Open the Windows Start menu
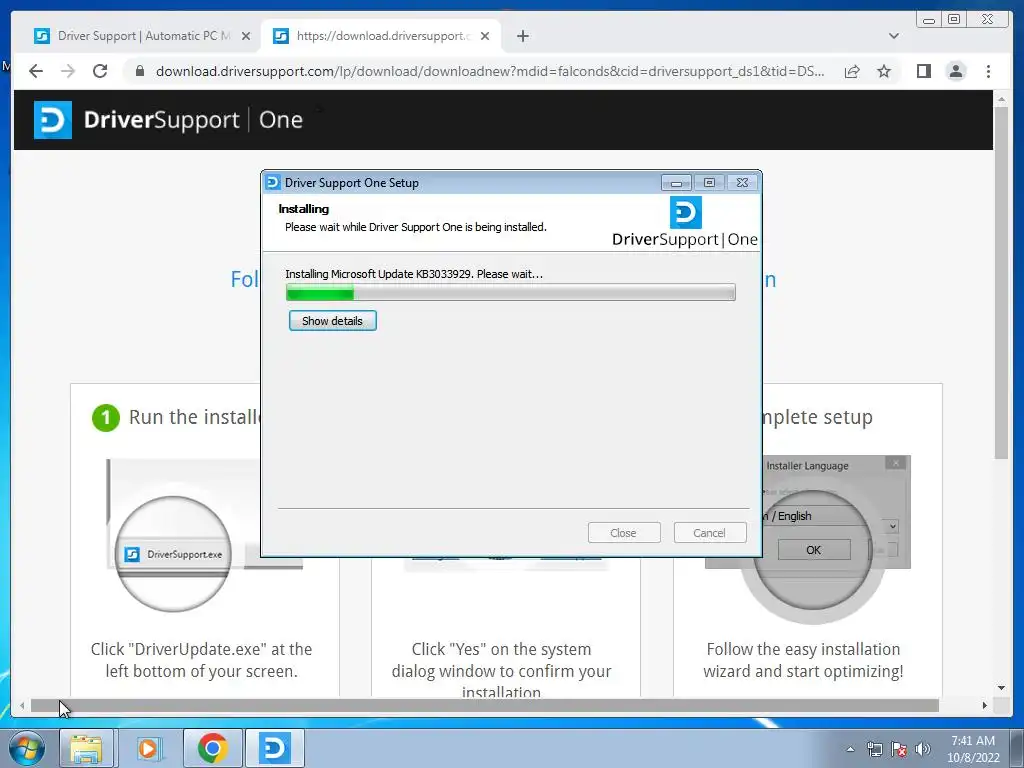Screen dimensions: 1024x768 click(27, 748)
